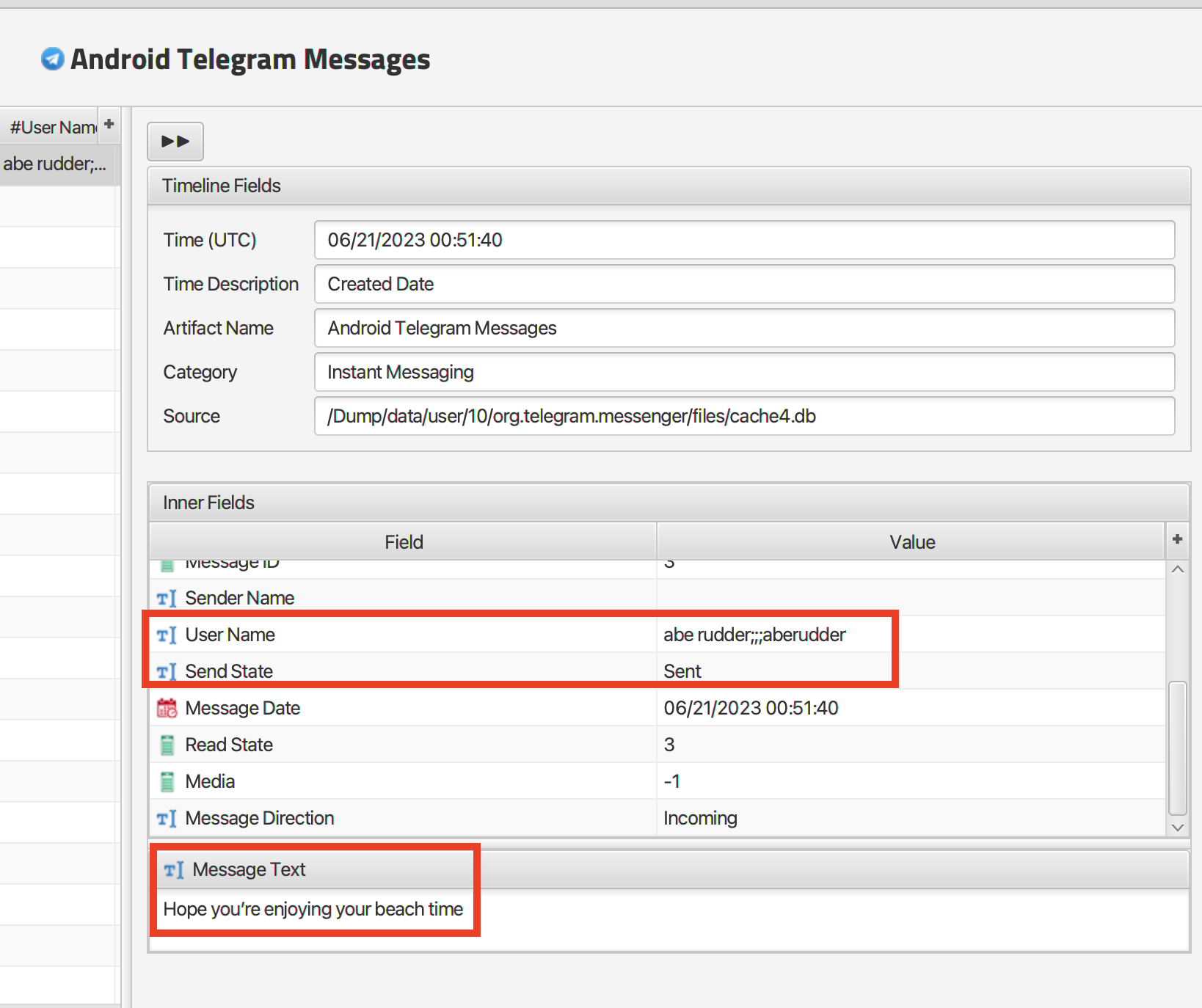Click the number icon beside Media

(x=167, y=781)
